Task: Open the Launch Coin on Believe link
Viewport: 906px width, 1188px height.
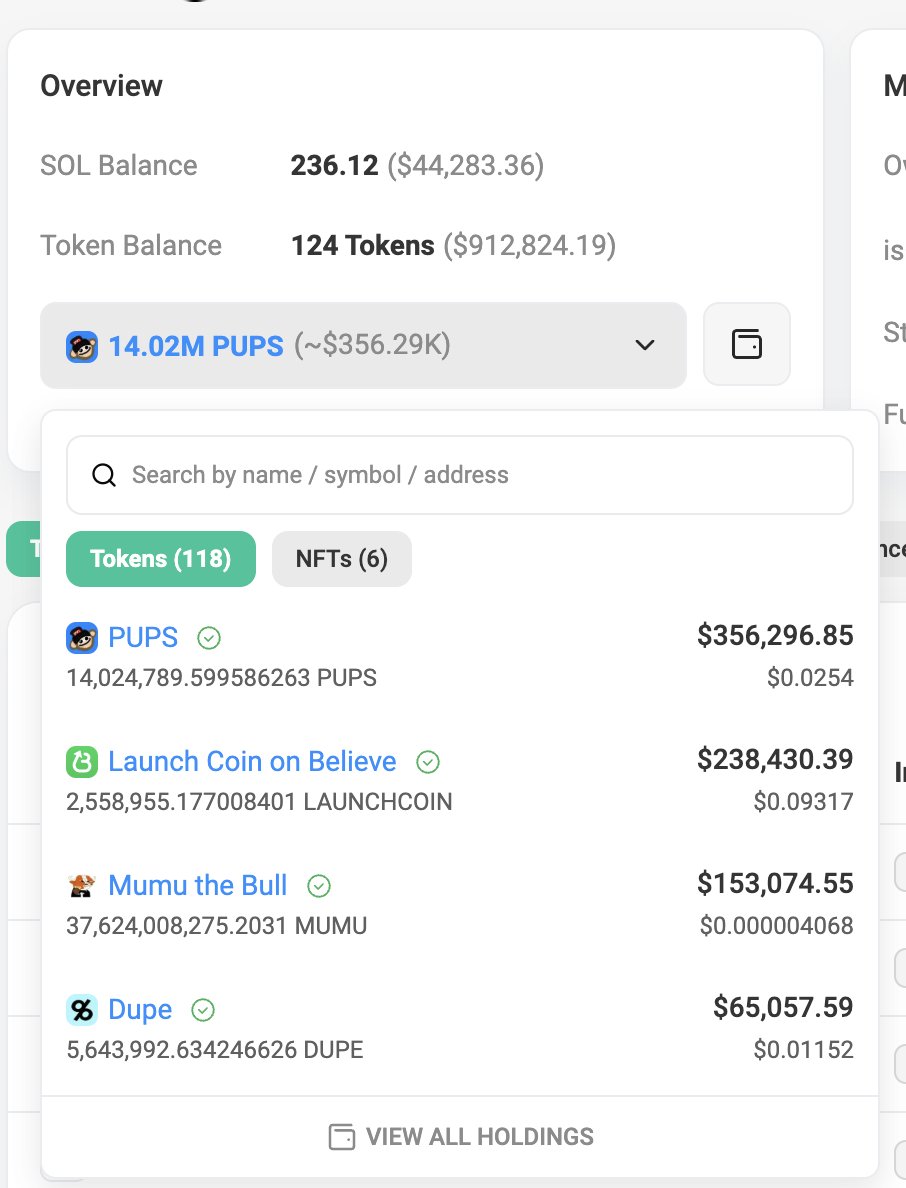Action: (252, 761)
